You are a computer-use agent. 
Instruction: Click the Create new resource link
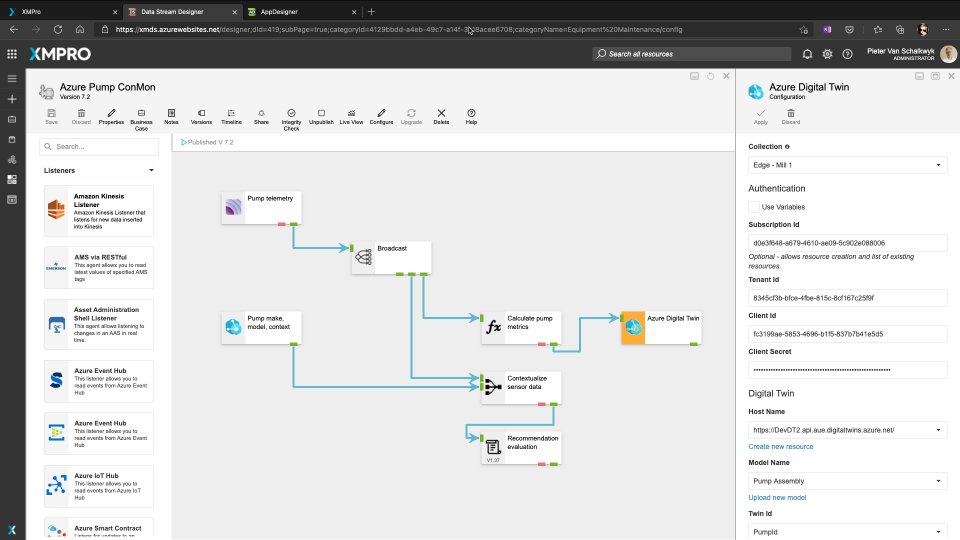(x=780, y=446)
